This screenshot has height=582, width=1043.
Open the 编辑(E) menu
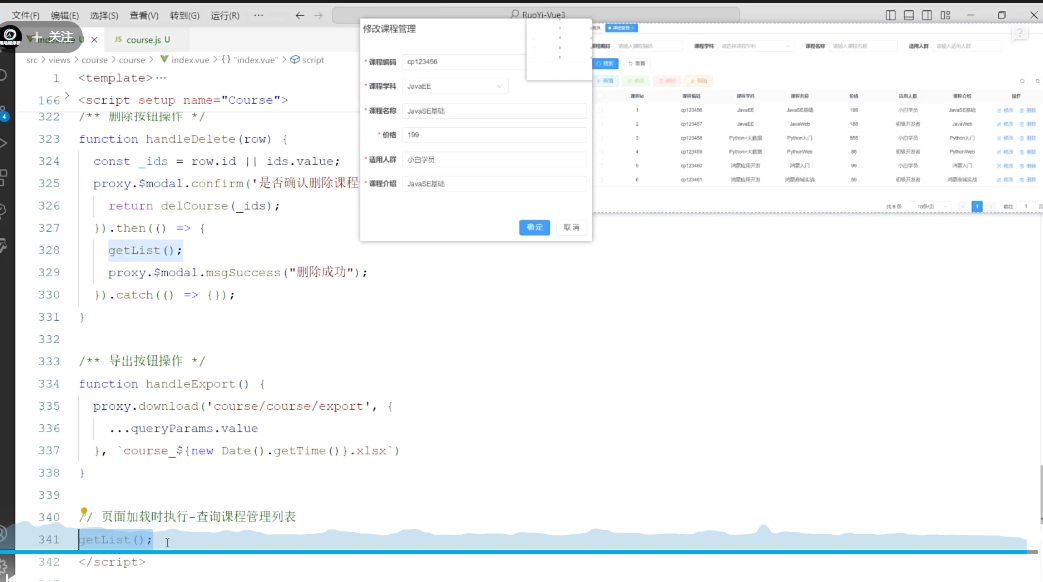pyautogui.click(x=65, y=15)
